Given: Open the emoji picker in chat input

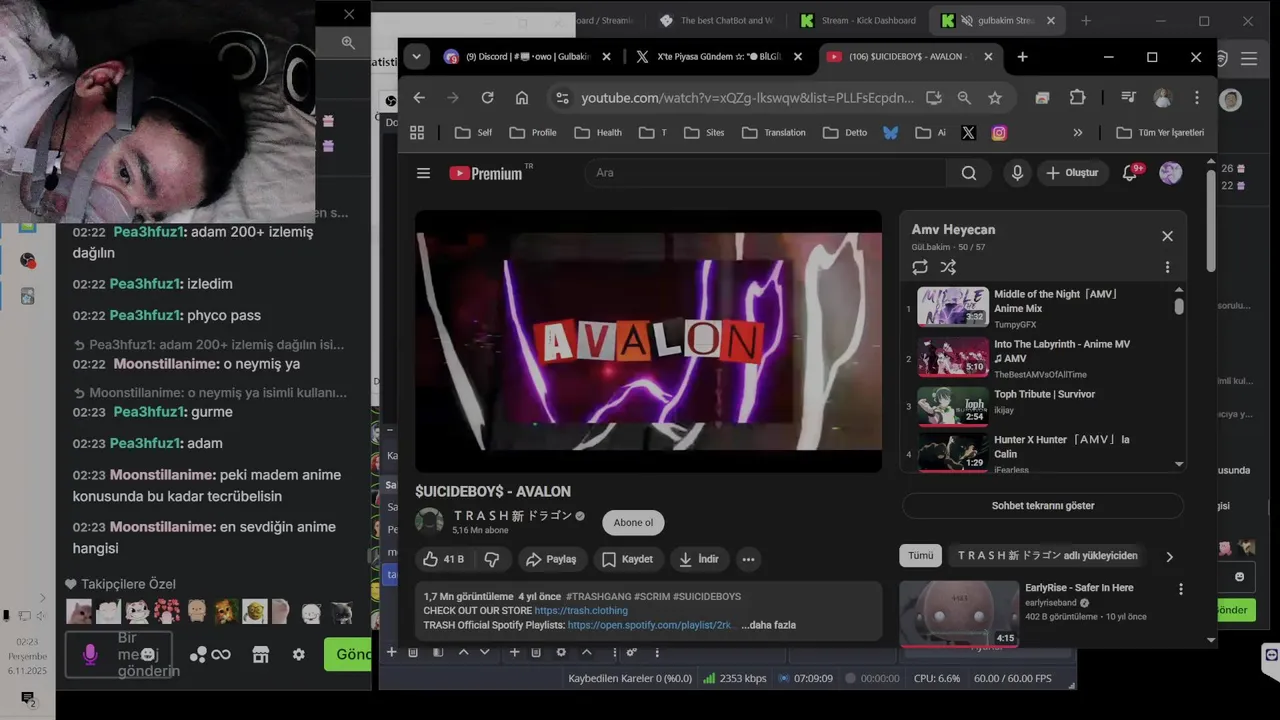Looking at the screenshot, I should point(148,654).
